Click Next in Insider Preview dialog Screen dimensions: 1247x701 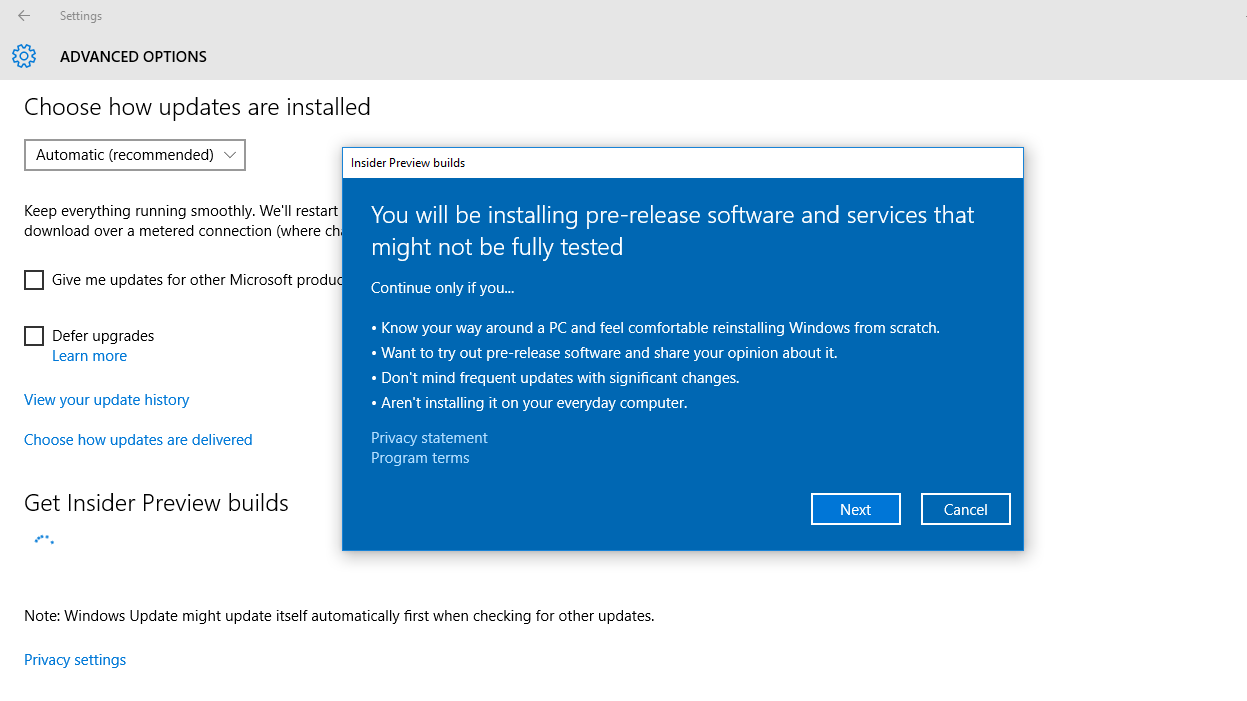856,509
